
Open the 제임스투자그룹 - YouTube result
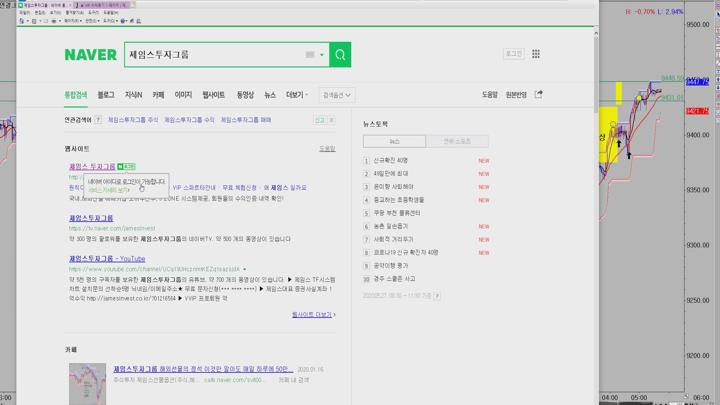[x=107, y=259]
